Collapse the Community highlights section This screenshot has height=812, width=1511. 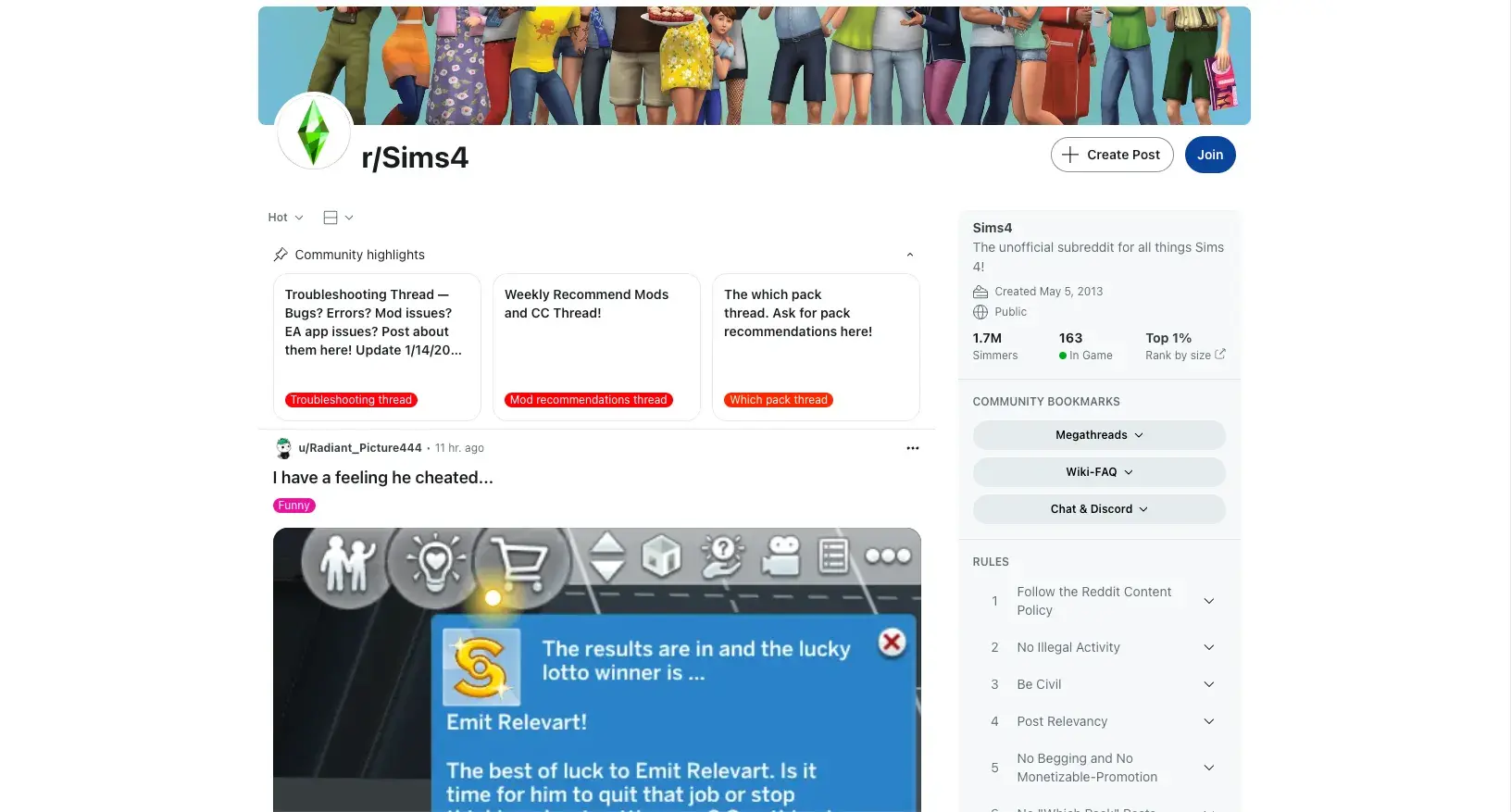pos(909,255)
